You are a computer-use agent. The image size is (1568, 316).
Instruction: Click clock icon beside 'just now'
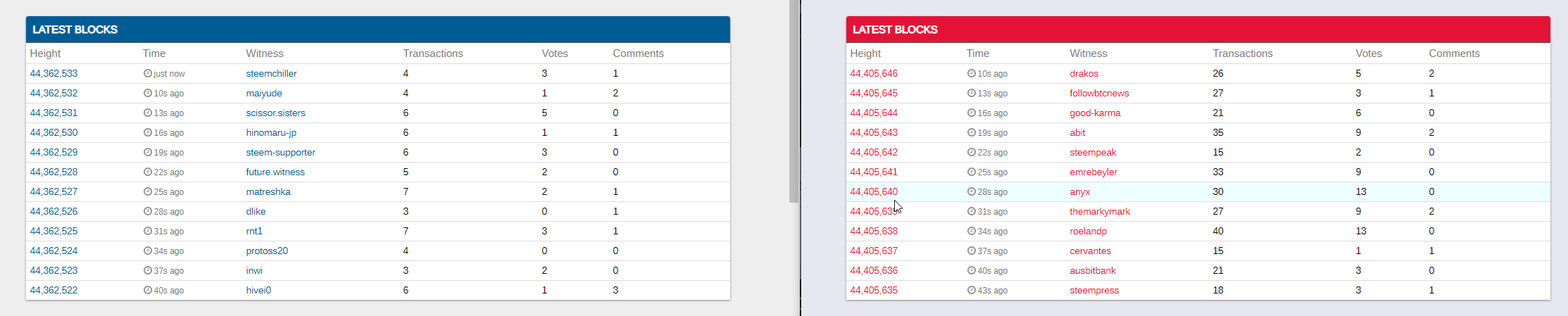click(148, 73)
